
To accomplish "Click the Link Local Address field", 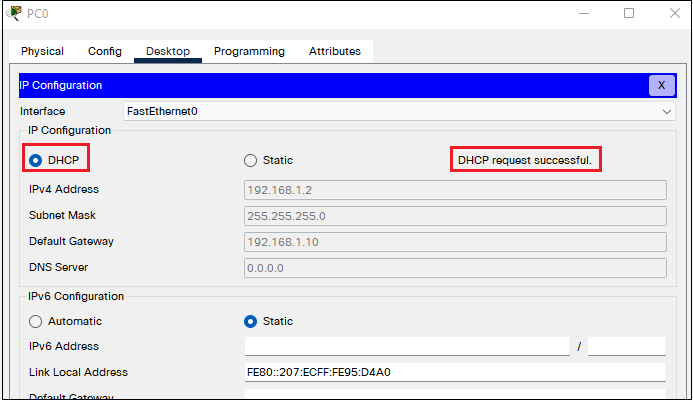I will pyautogui.click(x=455, y=372).
